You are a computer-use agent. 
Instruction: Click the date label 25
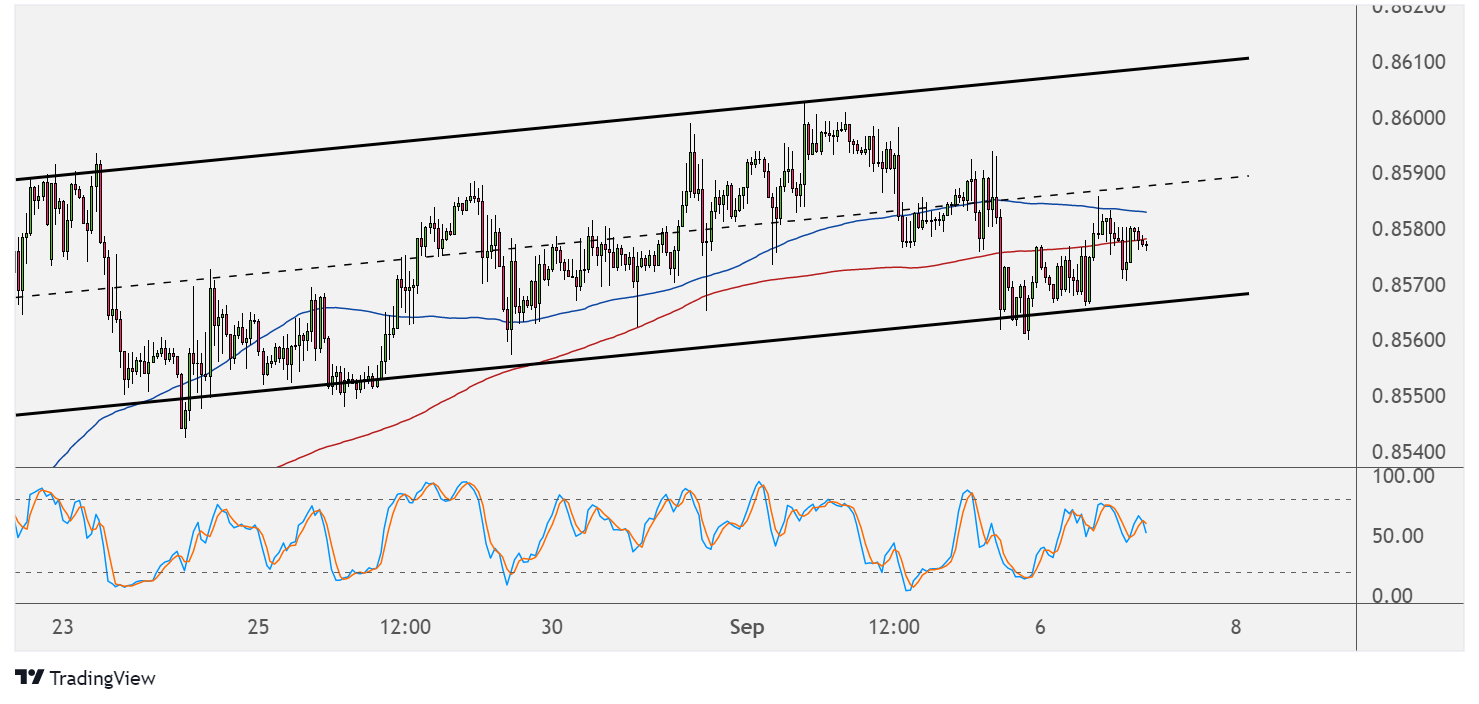258,627
